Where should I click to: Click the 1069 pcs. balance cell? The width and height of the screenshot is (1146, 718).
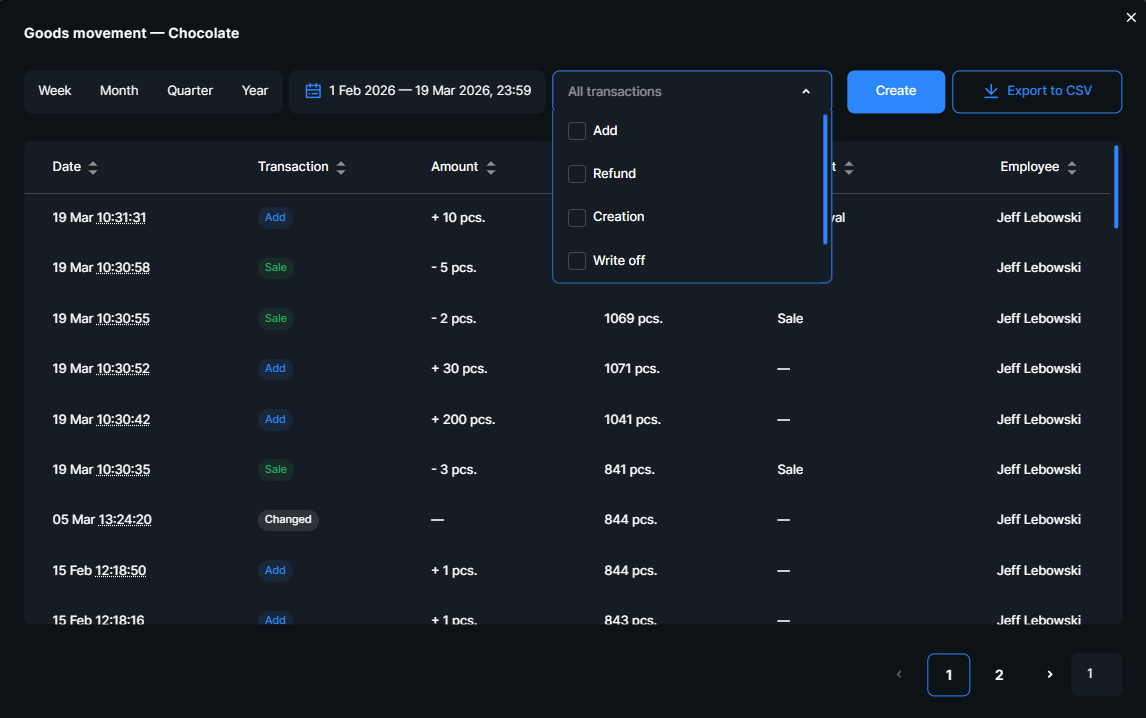633,319
